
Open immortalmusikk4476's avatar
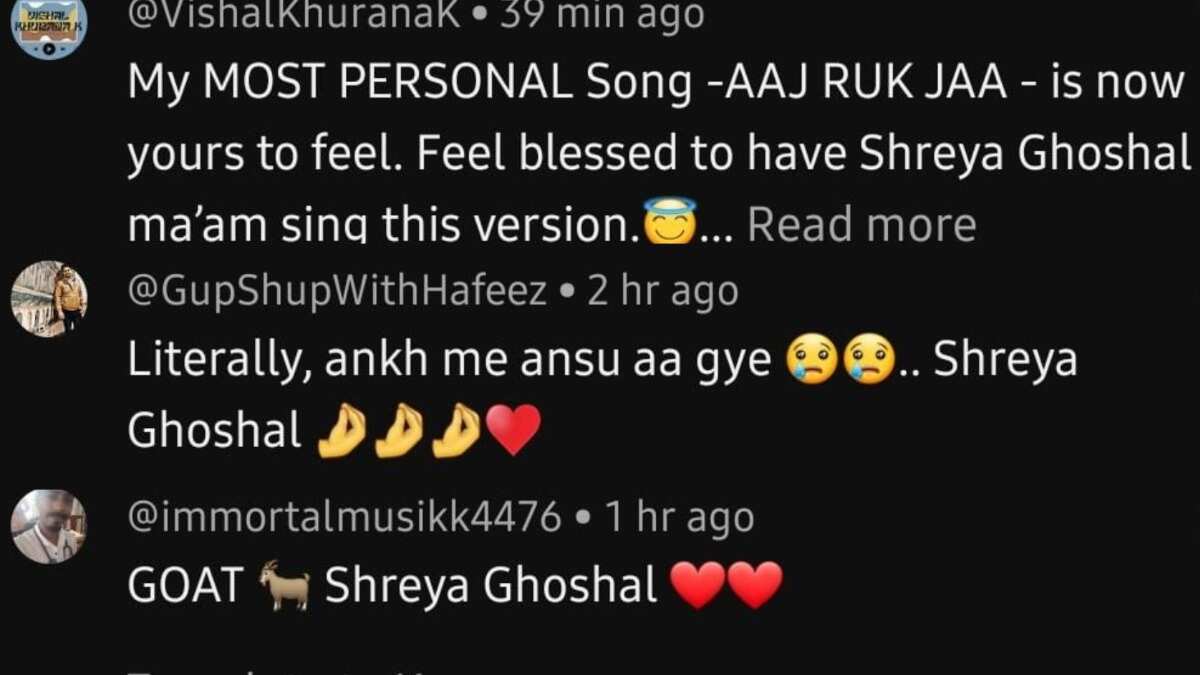[x=49, y=527]
